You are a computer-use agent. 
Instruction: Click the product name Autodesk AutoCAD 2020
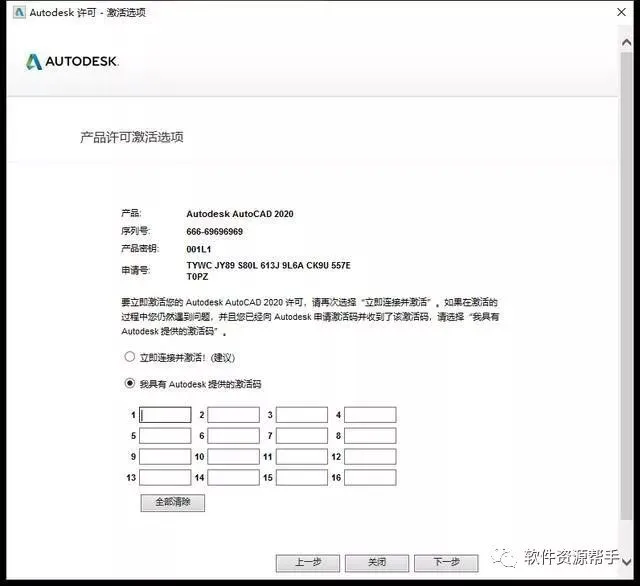(x=240, y=214)
